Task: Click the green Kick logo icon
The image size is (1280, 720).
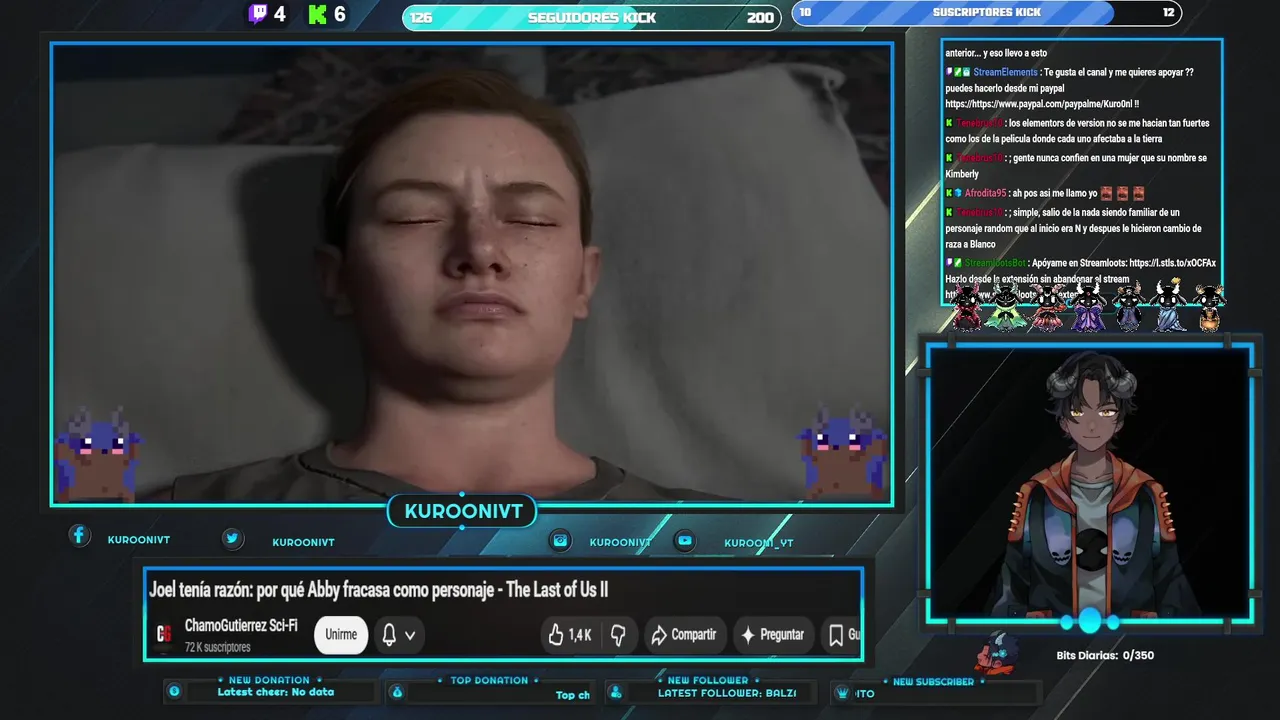Action: pos(318,14)
